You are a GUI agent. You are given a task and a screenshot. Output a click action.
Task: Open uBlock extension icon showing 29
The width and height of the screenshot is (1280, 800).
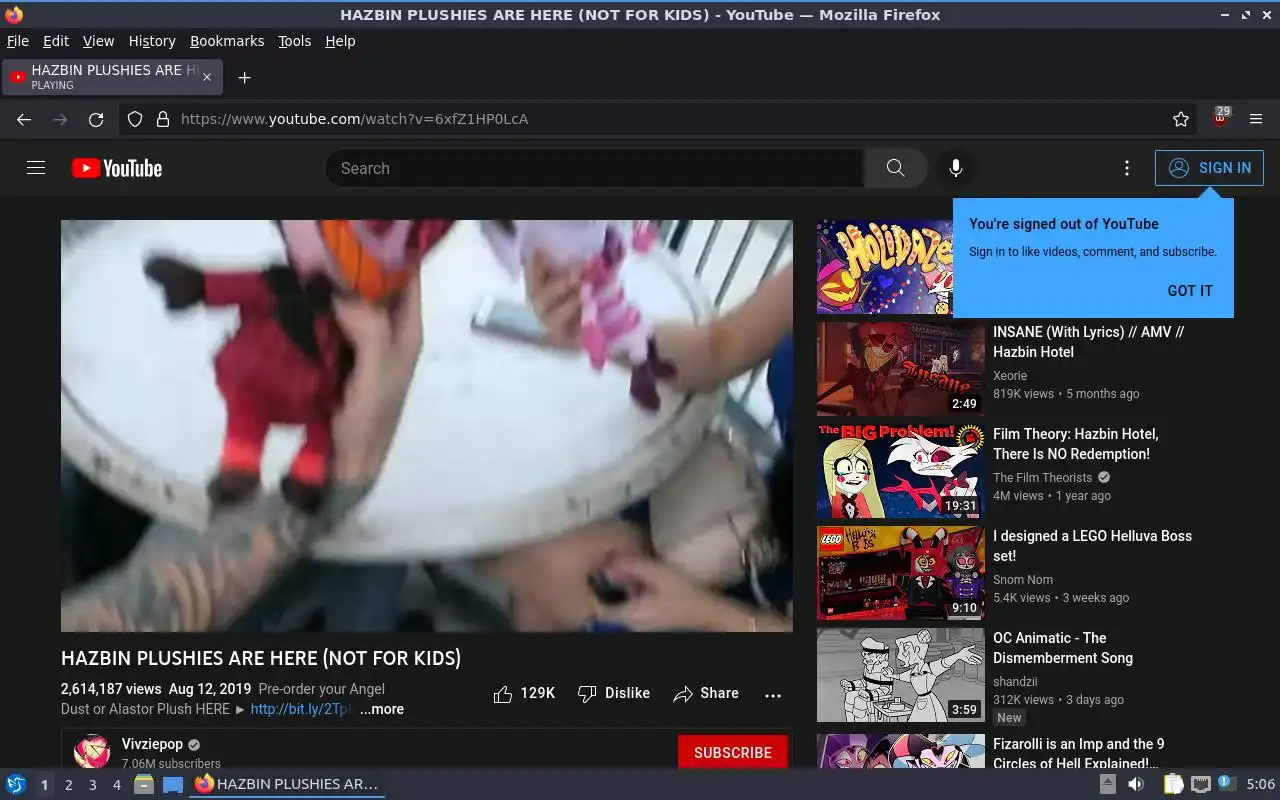point(1220,118)
